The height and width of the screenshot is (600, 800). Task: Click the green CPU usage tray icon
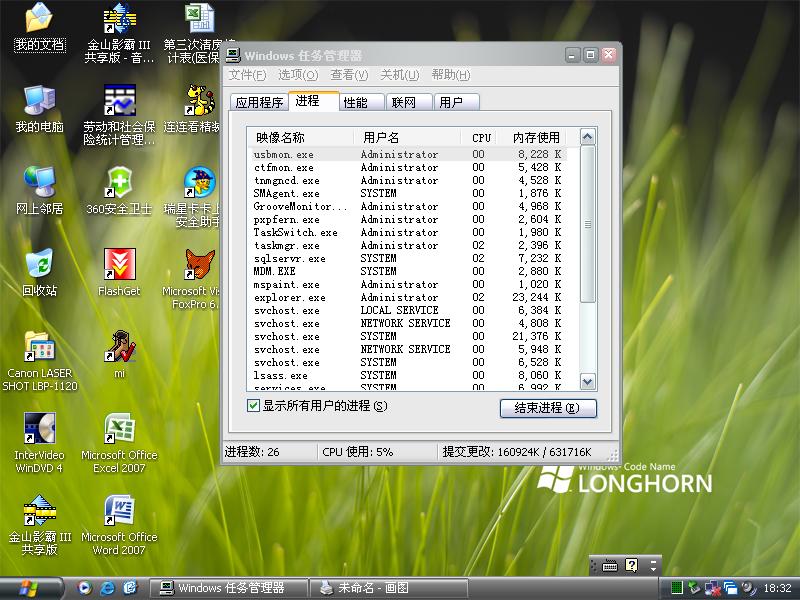tap(677, 588)
